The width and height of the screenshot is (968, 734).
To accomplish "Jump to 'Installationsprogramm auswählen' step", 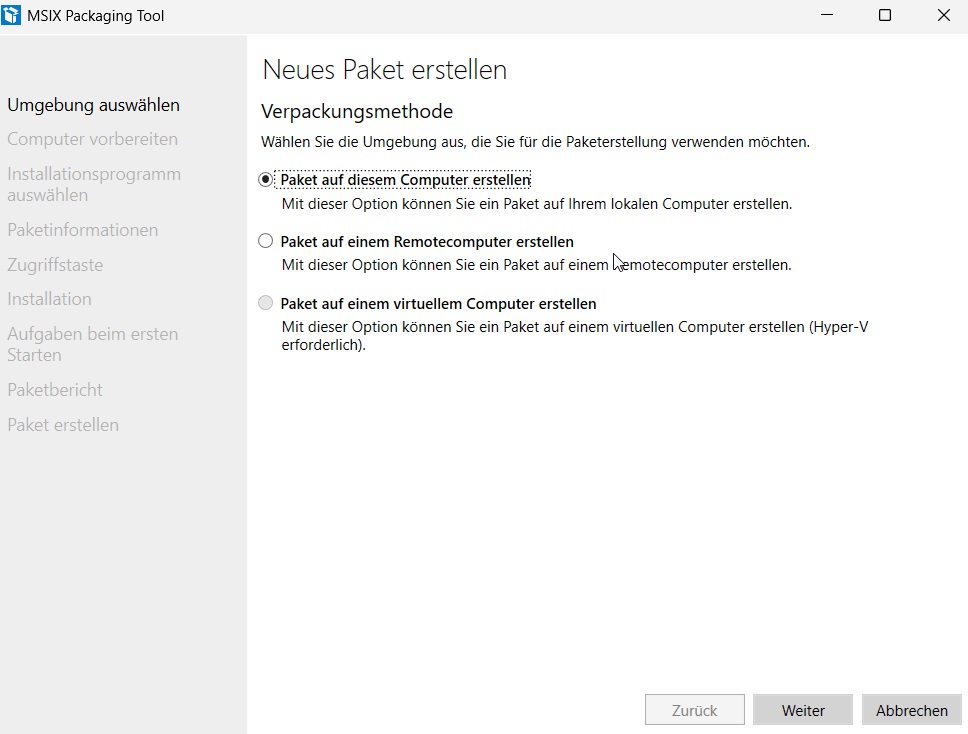I will coord(93,184).
